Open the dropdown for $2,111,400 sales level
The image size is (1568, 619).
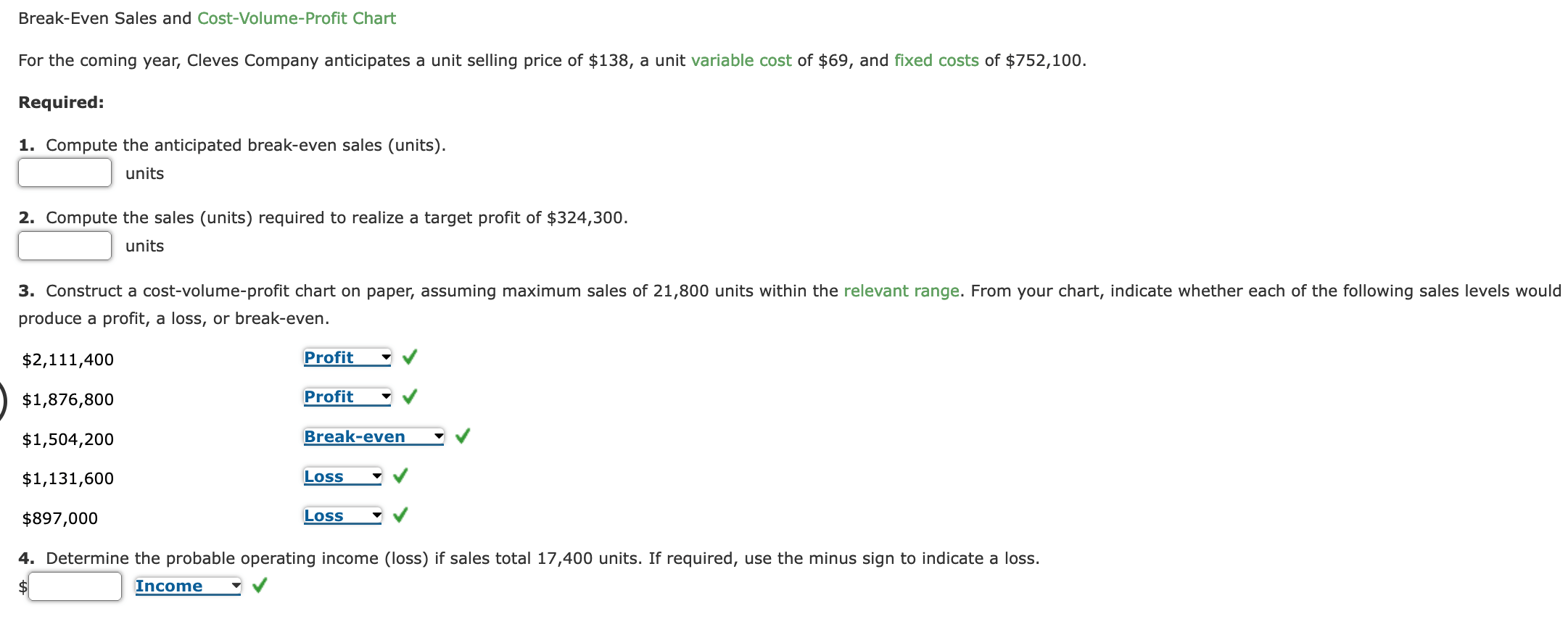[x=347, y=357]
